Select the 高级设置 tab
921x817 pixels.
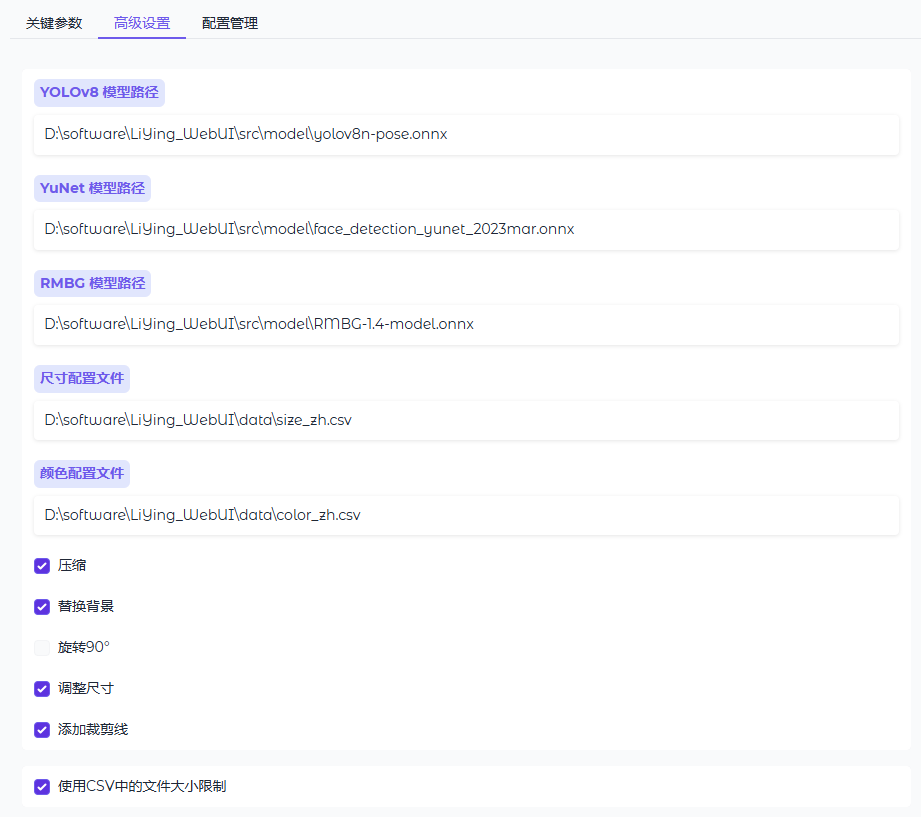[142, 23]
